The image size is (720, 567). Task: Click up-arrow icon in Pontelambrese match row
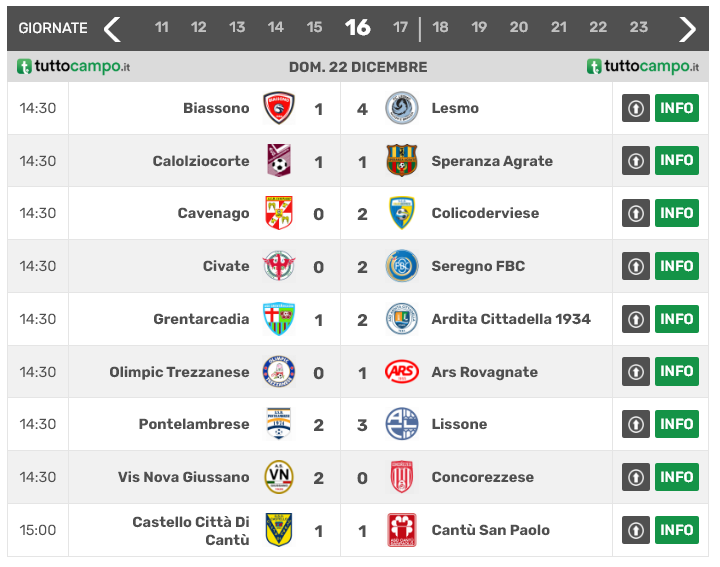click(x=636, y=424)
